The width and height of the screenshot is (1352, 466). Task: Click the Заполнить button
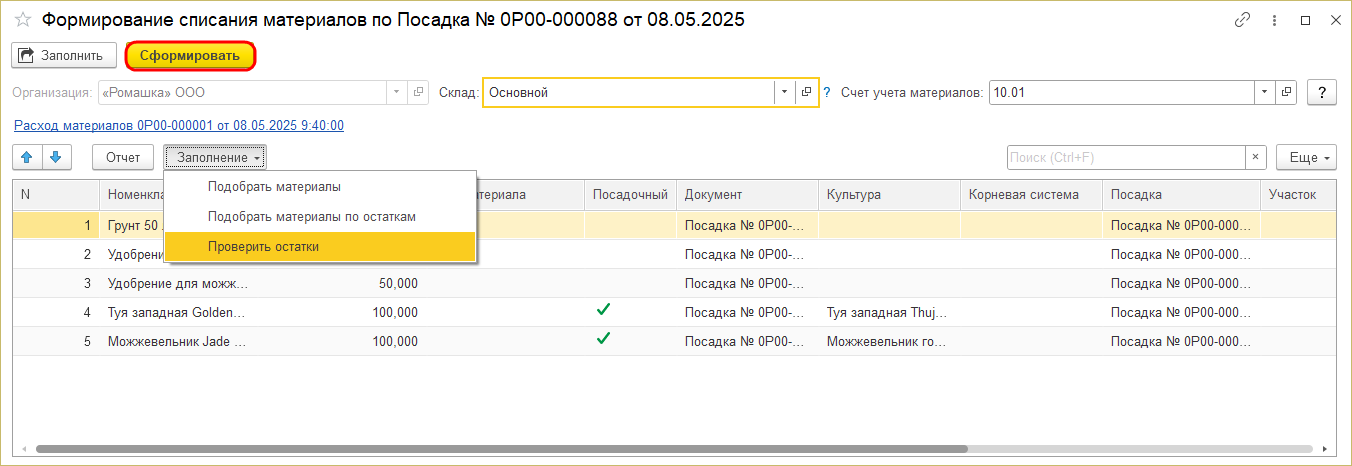64,55
